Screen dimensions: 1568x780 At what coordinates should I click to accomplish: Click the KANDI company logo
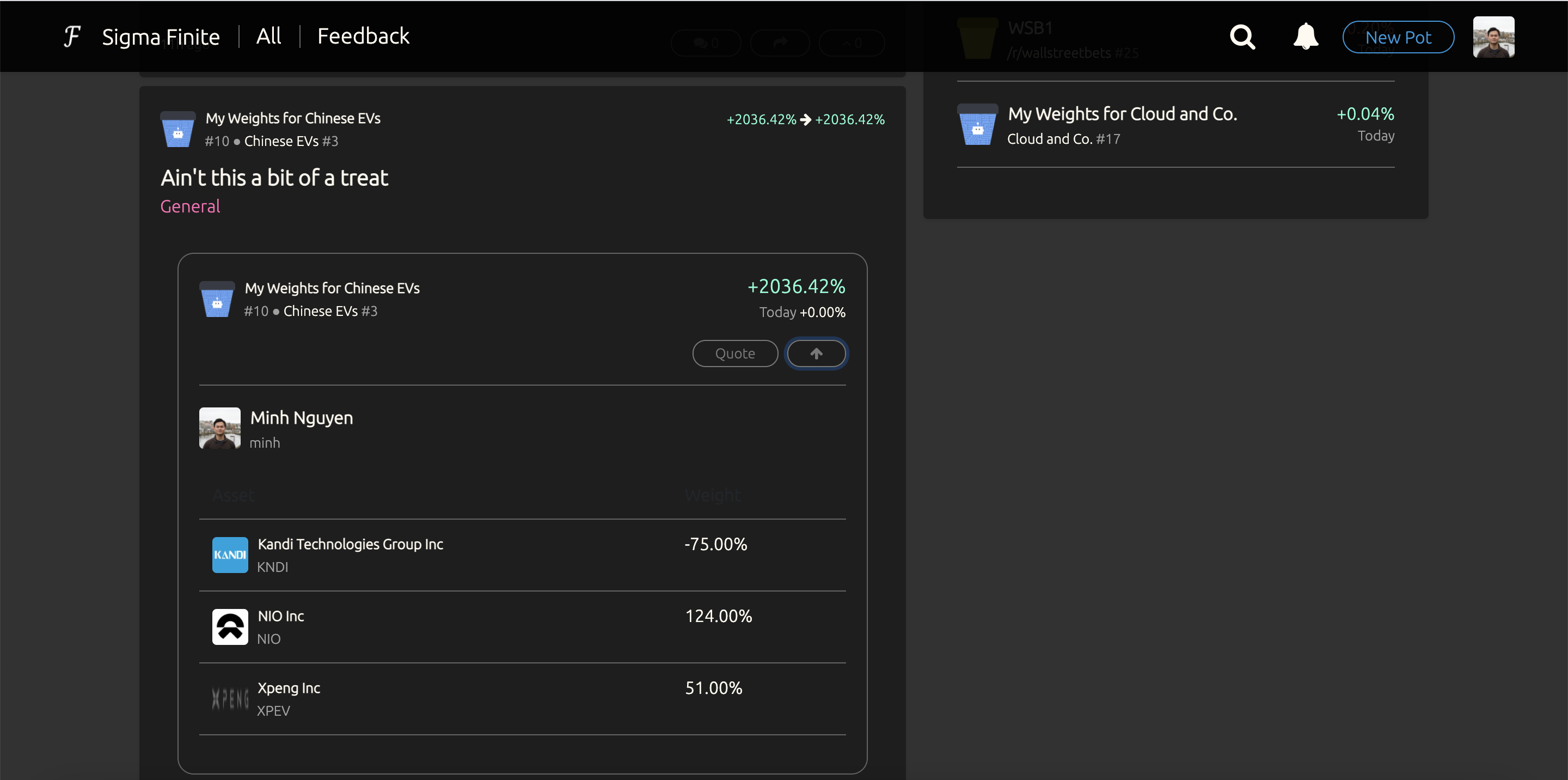tap(230, 554)
